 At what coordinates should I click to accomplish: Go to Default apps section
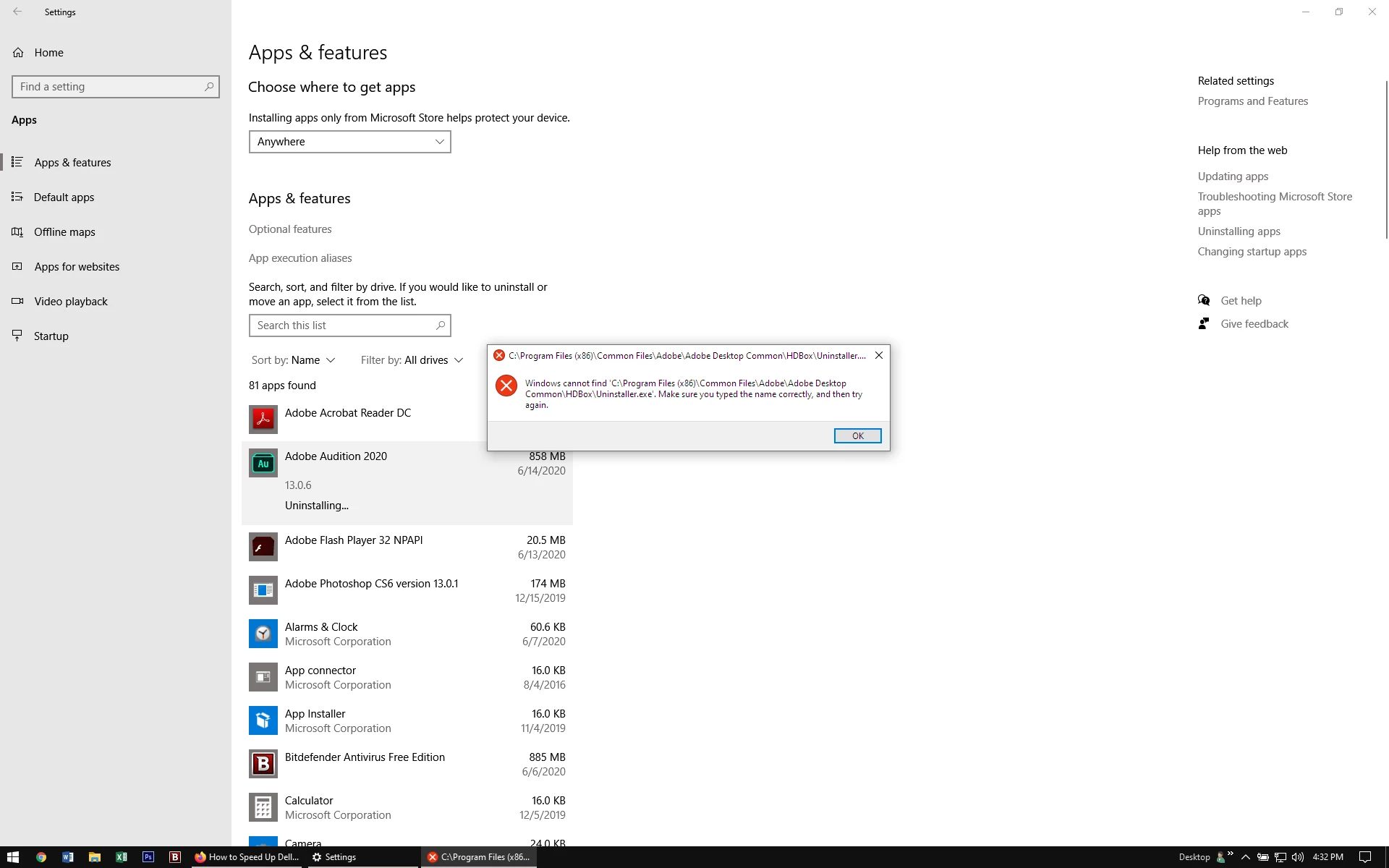[x=64, y=197]
